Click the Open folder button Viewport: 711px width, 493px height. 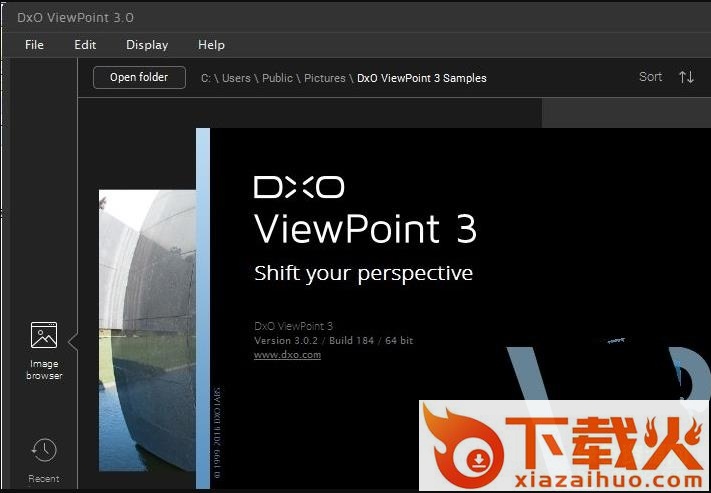(x=139, y=77)
